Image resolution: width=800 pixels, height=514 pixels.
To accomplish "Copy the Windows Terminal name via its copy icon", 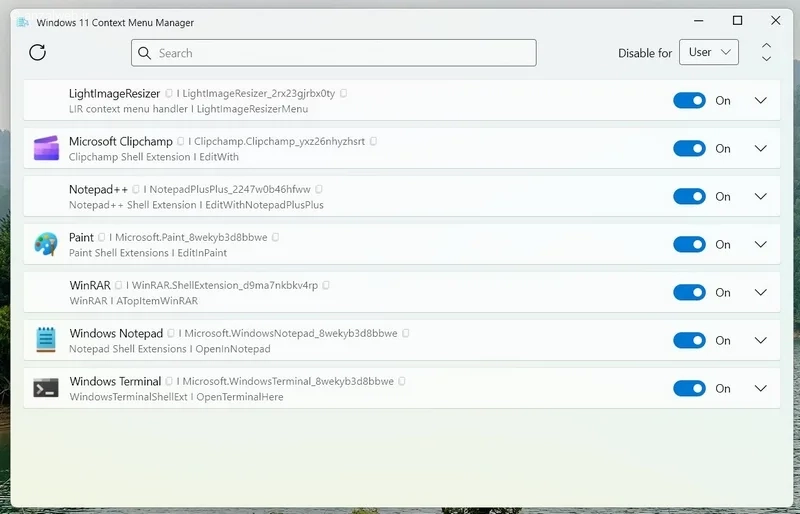I will [169, 381].
